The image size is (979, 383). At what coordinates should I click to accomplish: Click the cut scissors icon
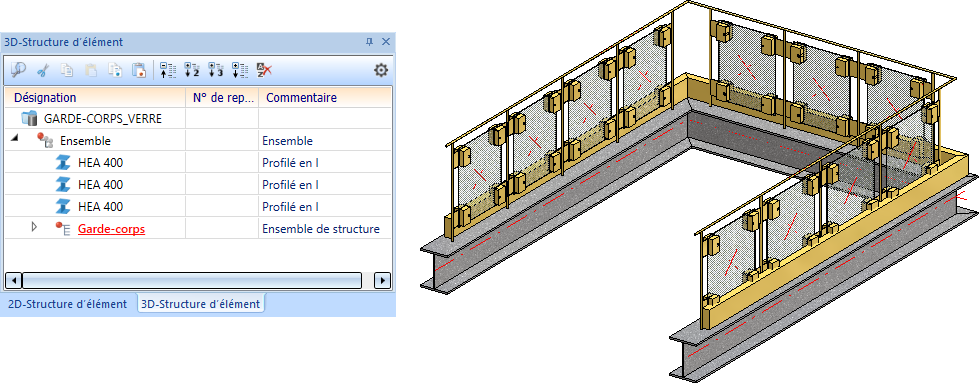pyautogui.click(x=42, y=70)
